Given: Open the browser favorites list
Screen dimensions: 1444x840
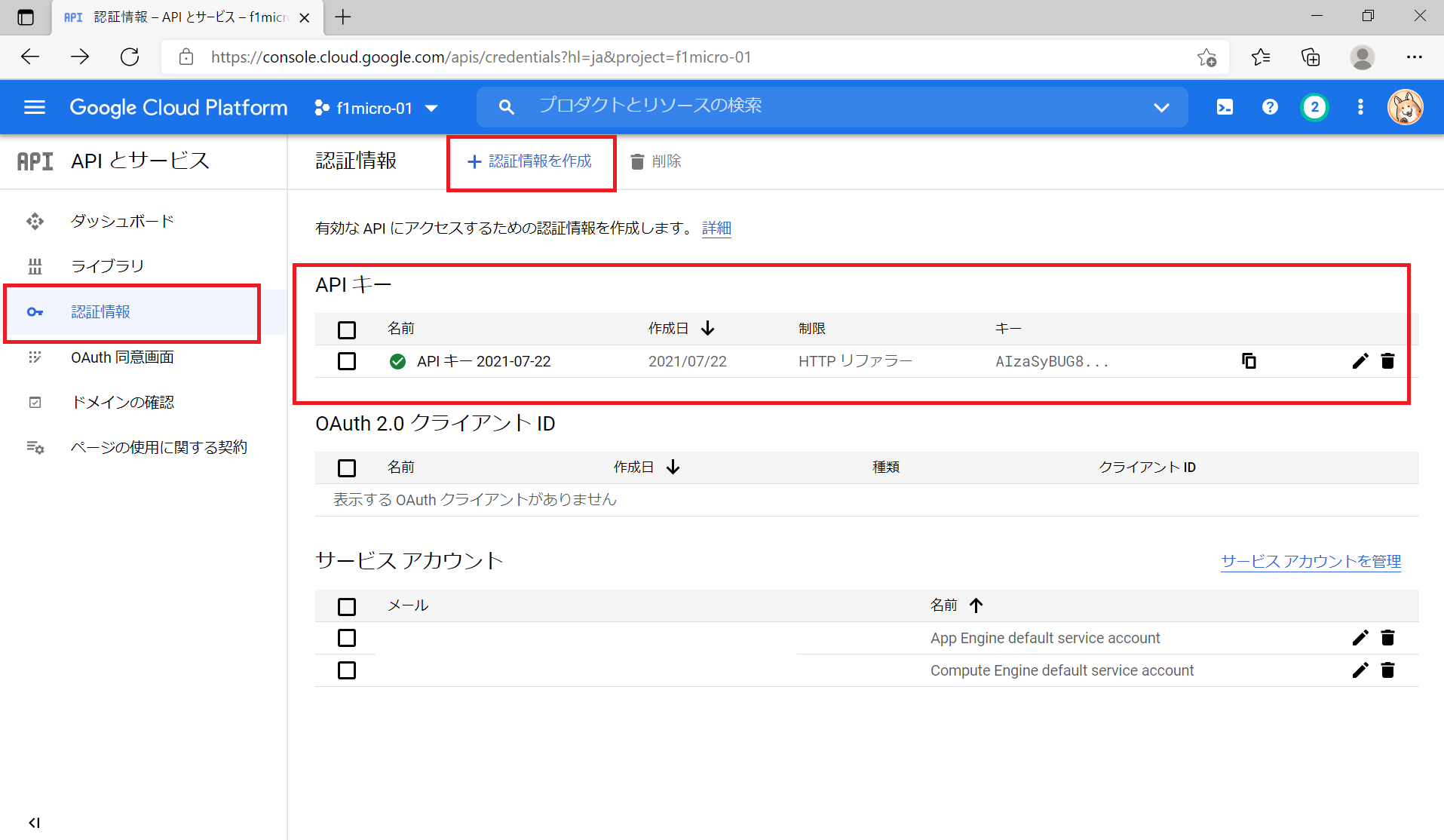Looking at the screenshot, I should [1260, 57].
